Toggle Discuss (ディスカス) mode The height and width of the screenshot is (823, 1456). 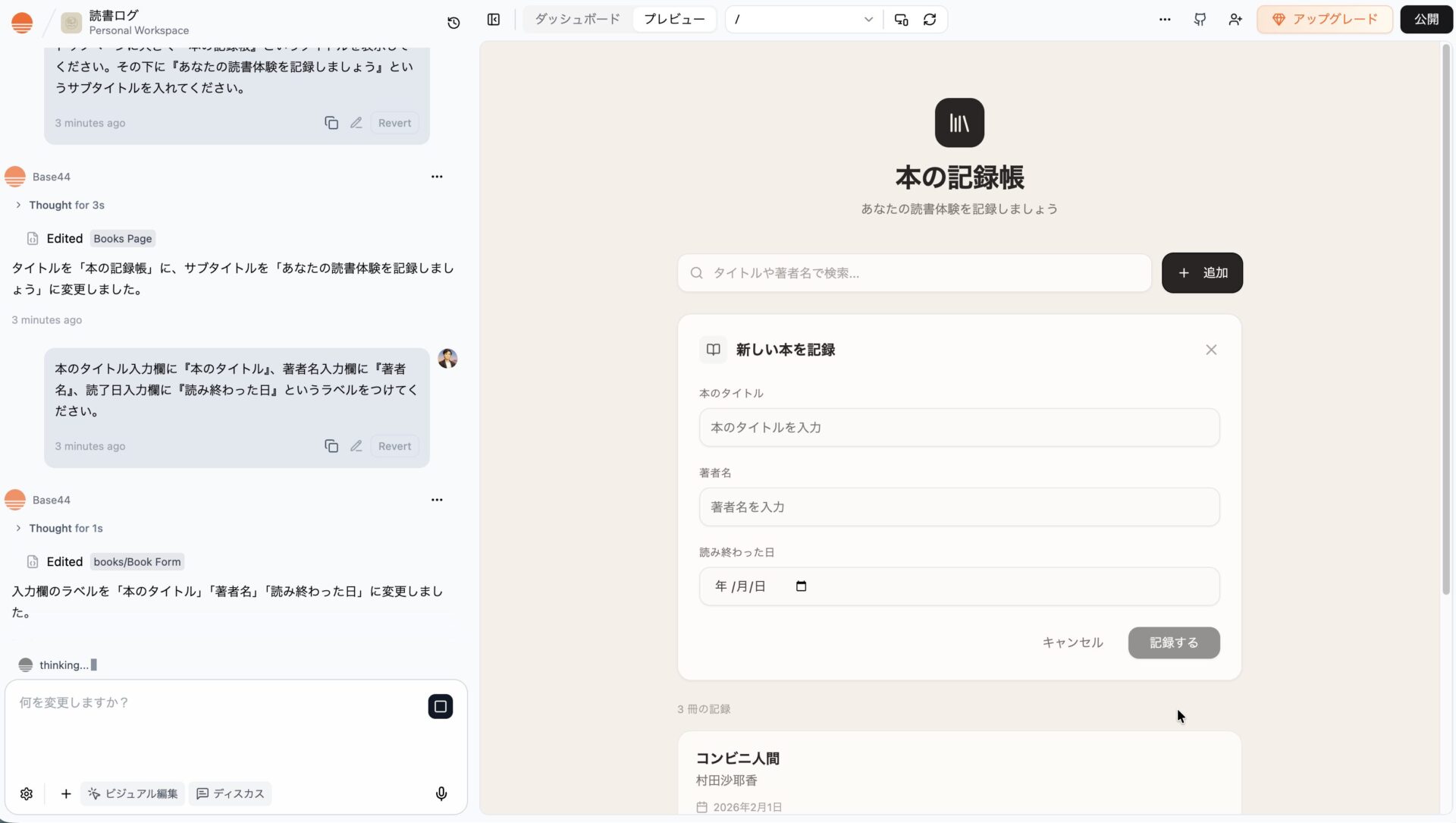point(231,793)
